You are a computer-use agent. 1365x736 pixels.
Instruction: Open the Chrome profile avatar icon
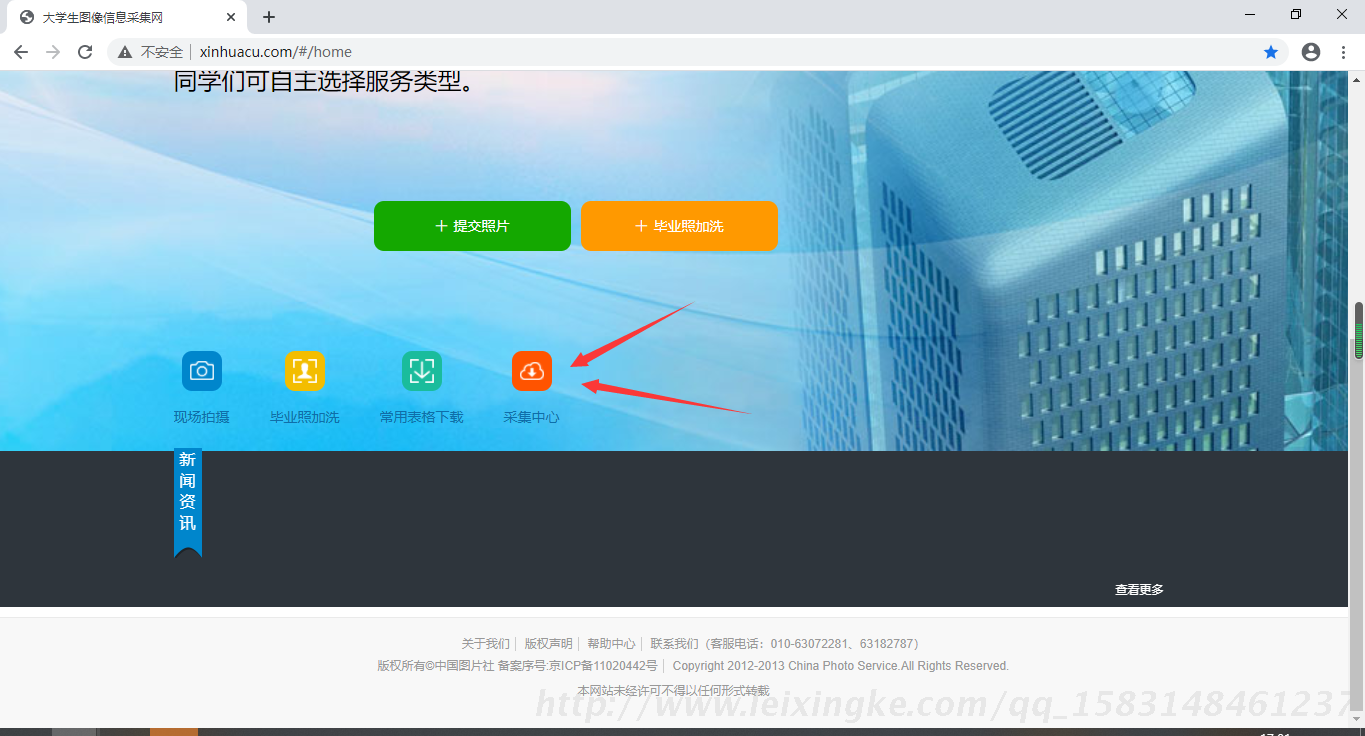[1311, 52]
